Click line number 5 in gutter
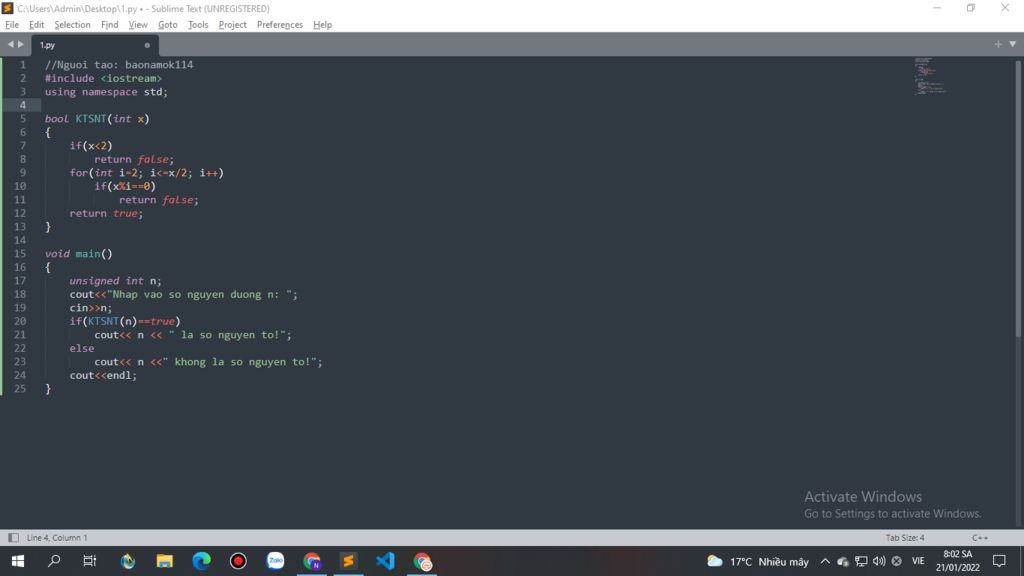1024x576 pixels. pos(23,119)
